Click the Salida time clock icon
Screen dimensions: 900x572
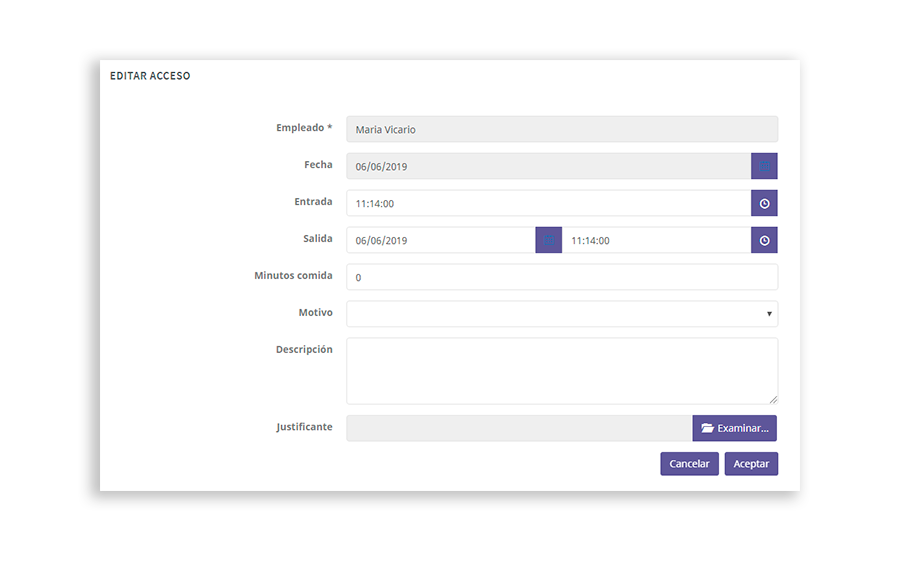[764, 241]
